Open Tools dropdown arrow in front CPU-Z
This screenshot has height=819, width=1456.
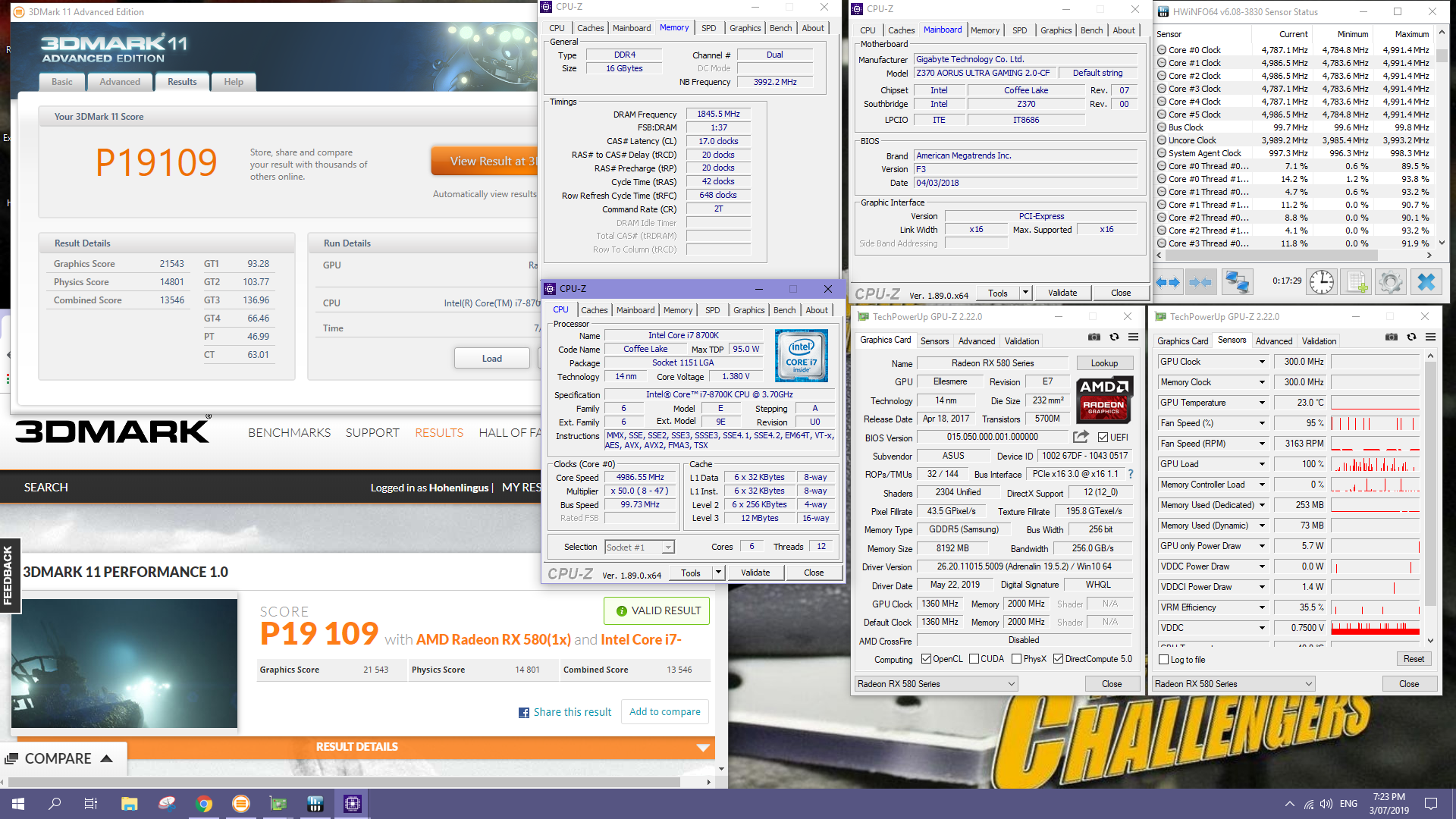point(718,573)
